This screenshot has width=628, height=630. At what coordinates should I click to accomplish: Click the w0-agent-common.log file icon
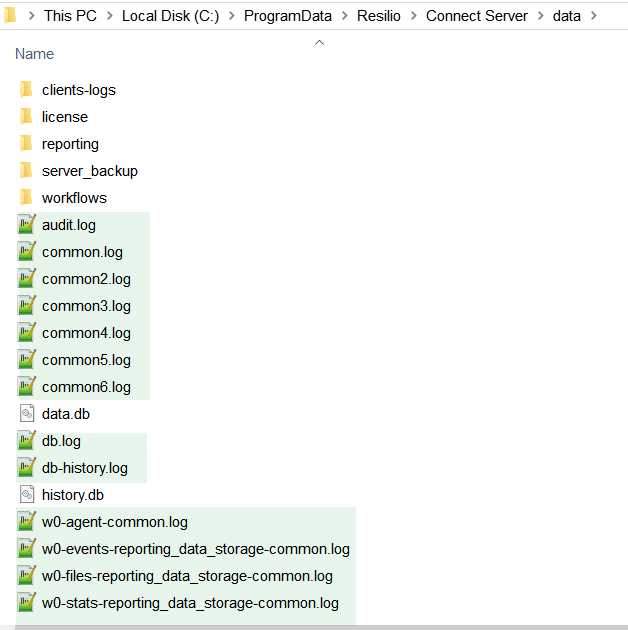[x=26, y=522]
